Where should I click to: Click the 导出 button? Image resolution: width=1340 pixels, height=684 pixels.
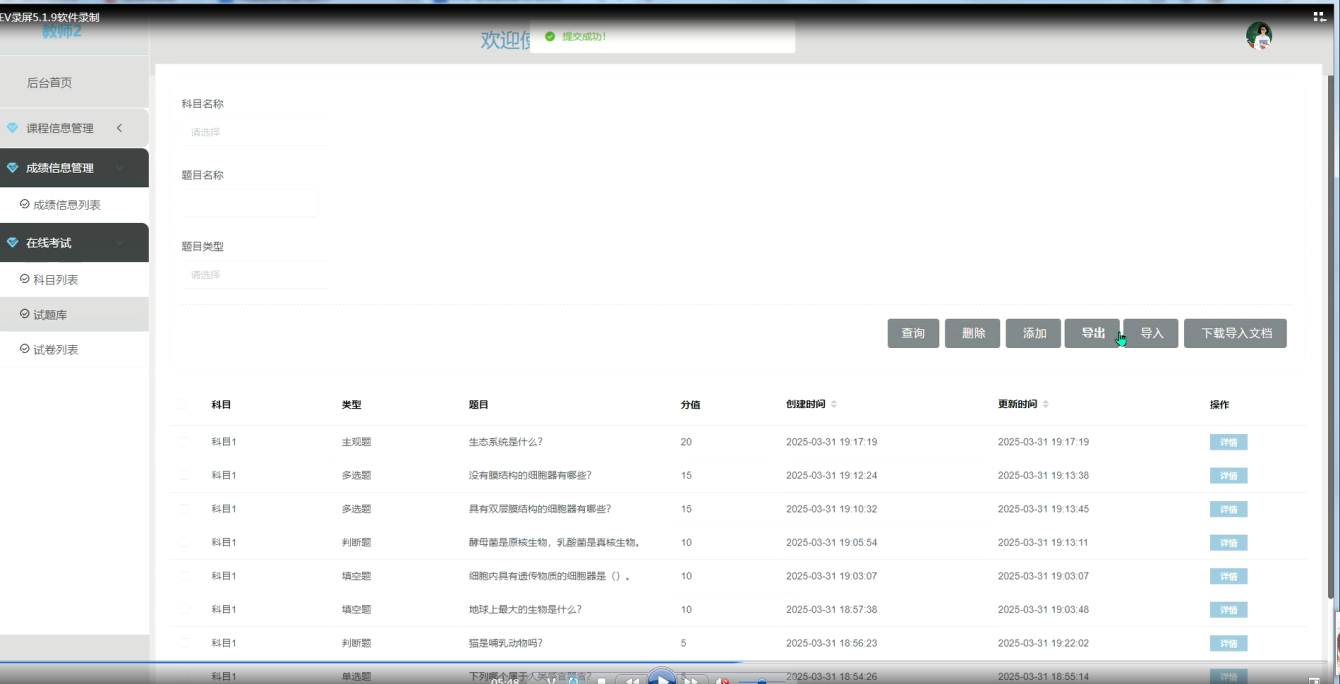click(1092, 333)
